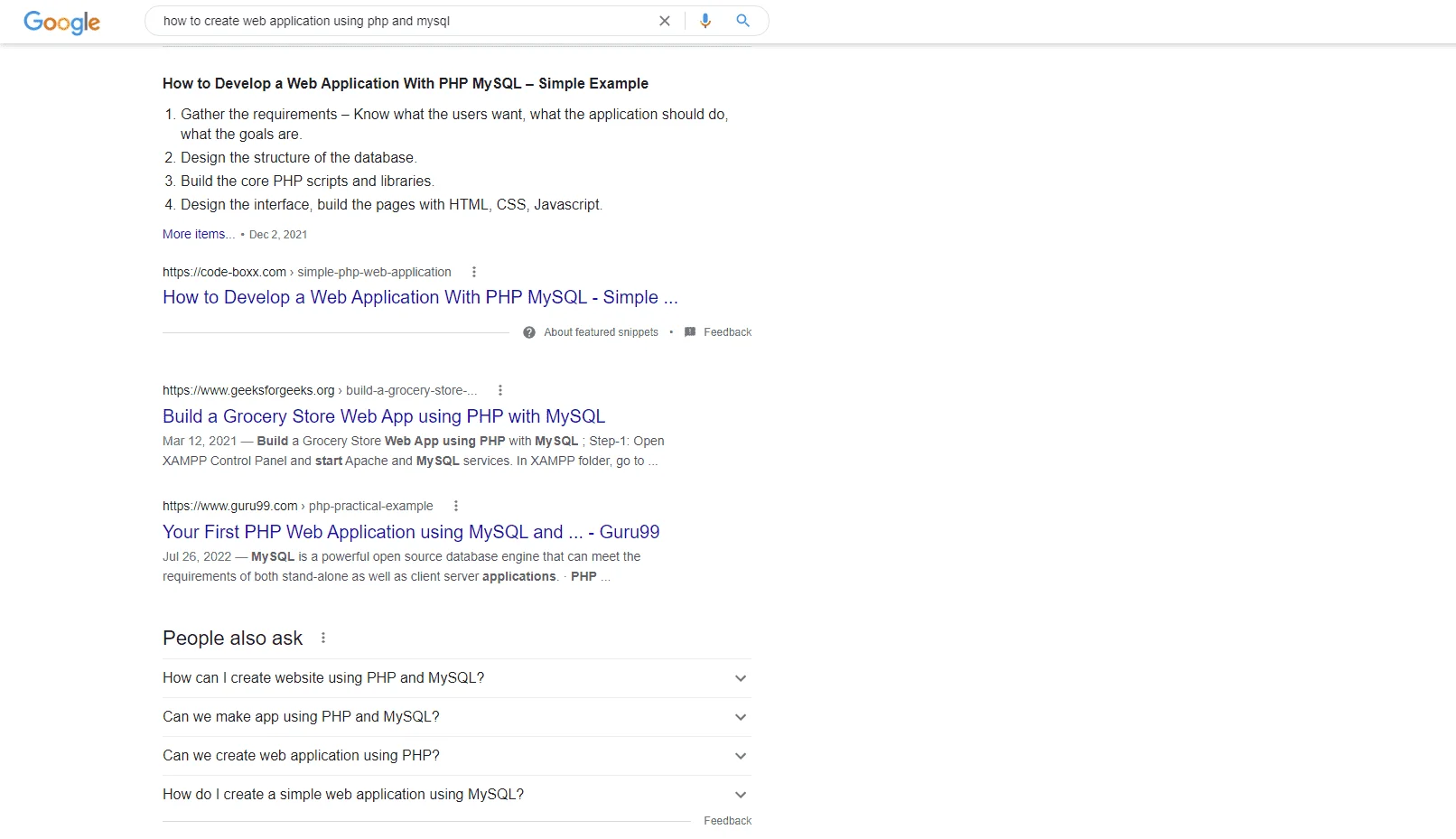
Task: Clear the search query with X icon
Action: pos(665,21)
